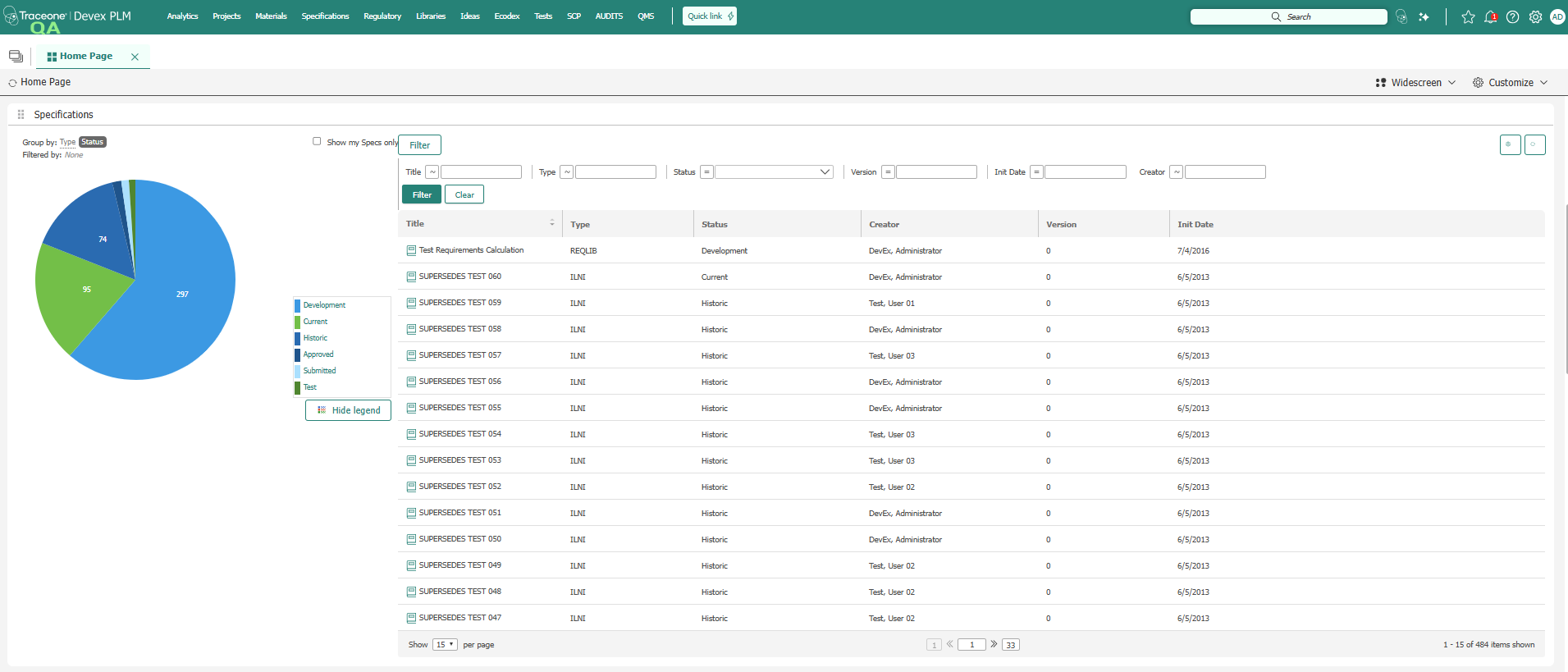Click the favorites star icon
Screen dimensions: 1568x672
pyautogui.click(x=1468, y=16)
